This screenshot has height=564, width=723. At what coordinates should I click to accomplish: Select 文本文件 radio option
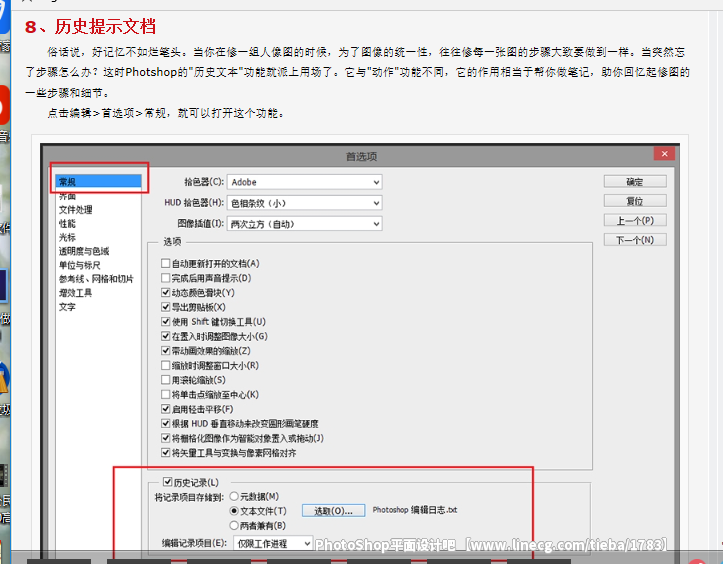click(x=234, y=511)
